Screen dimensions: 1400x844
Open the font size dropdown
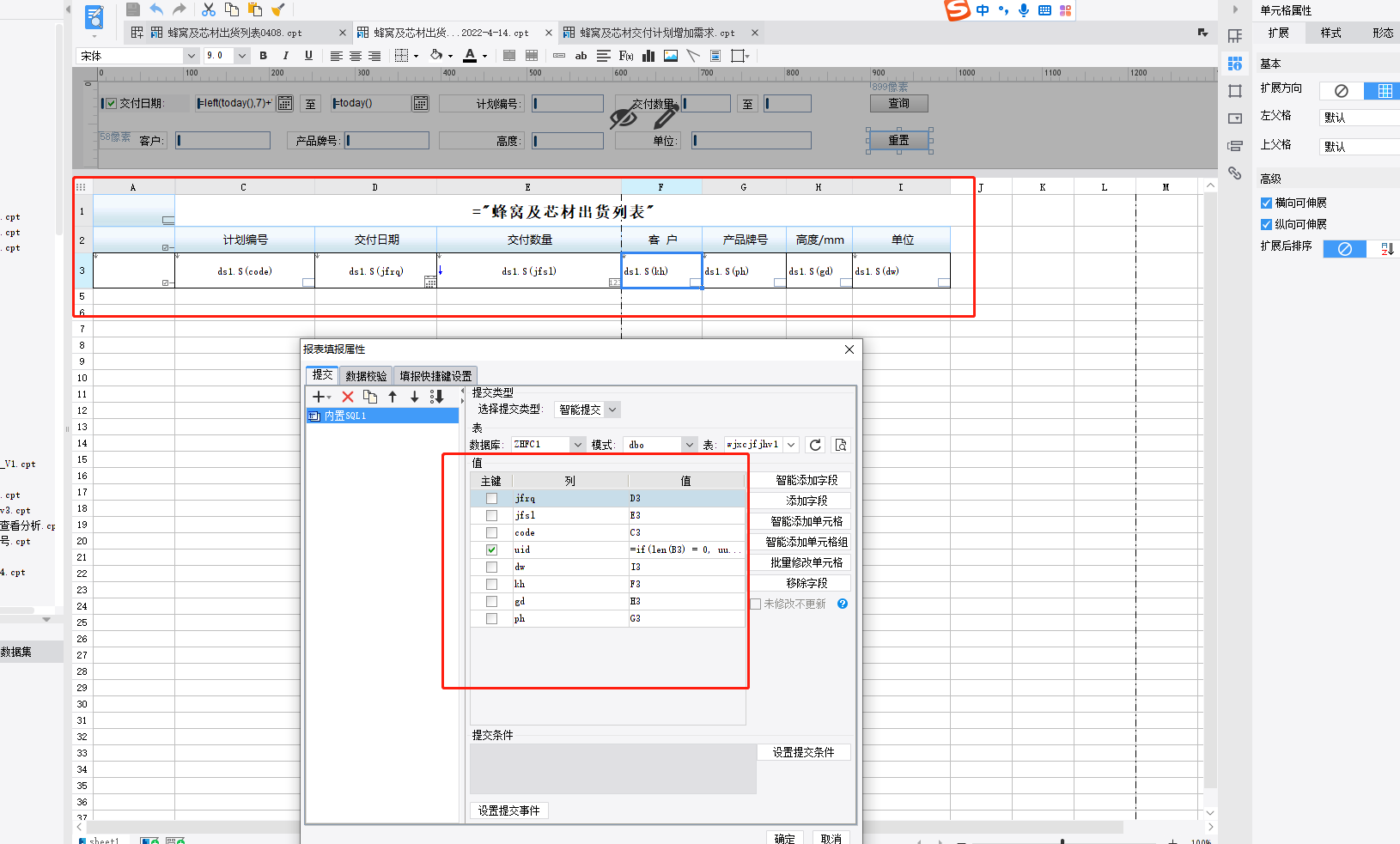pyautogui.click(x=242, y=56)
